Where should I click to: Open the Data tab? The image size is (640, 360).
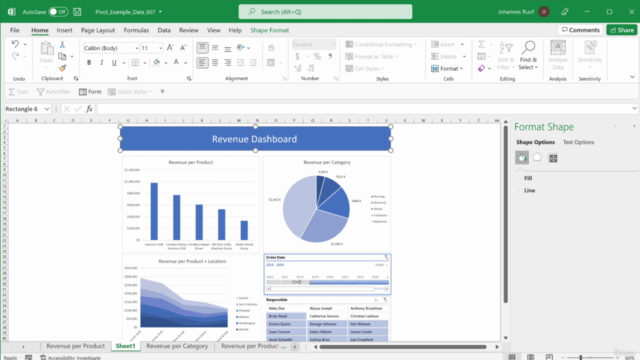(164, 30)
